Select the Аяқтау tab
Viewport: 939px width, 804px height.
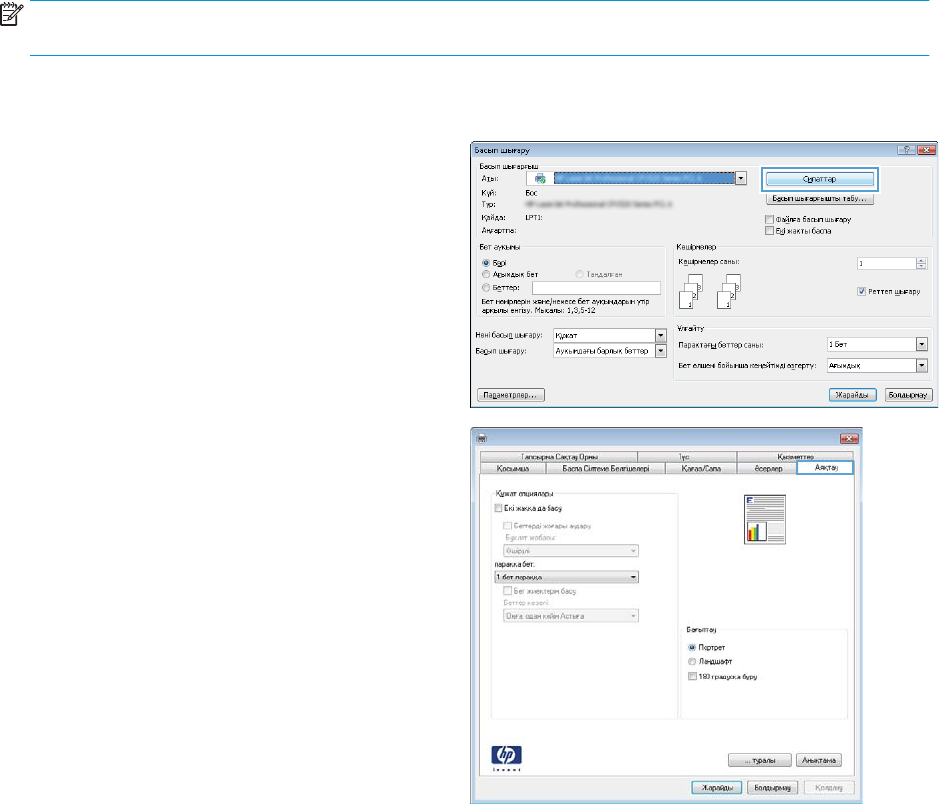pos(826,468)
